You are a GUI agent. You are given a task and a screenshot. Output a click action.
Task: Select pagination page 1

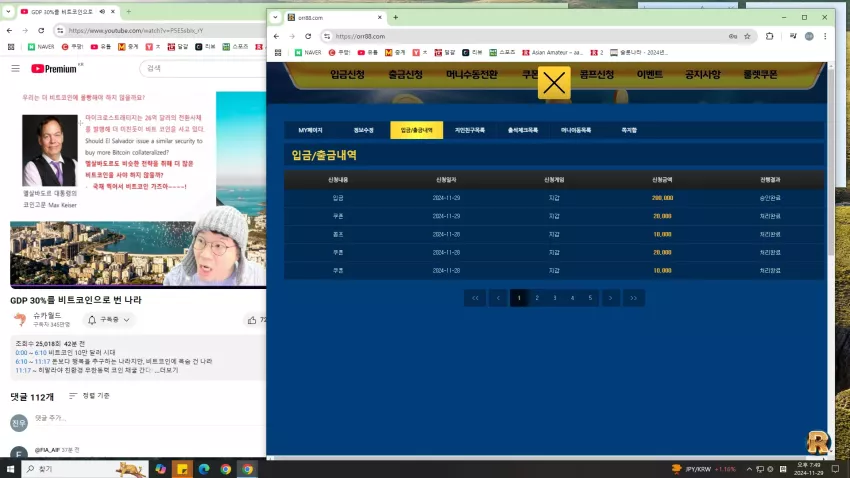(519, 298)
